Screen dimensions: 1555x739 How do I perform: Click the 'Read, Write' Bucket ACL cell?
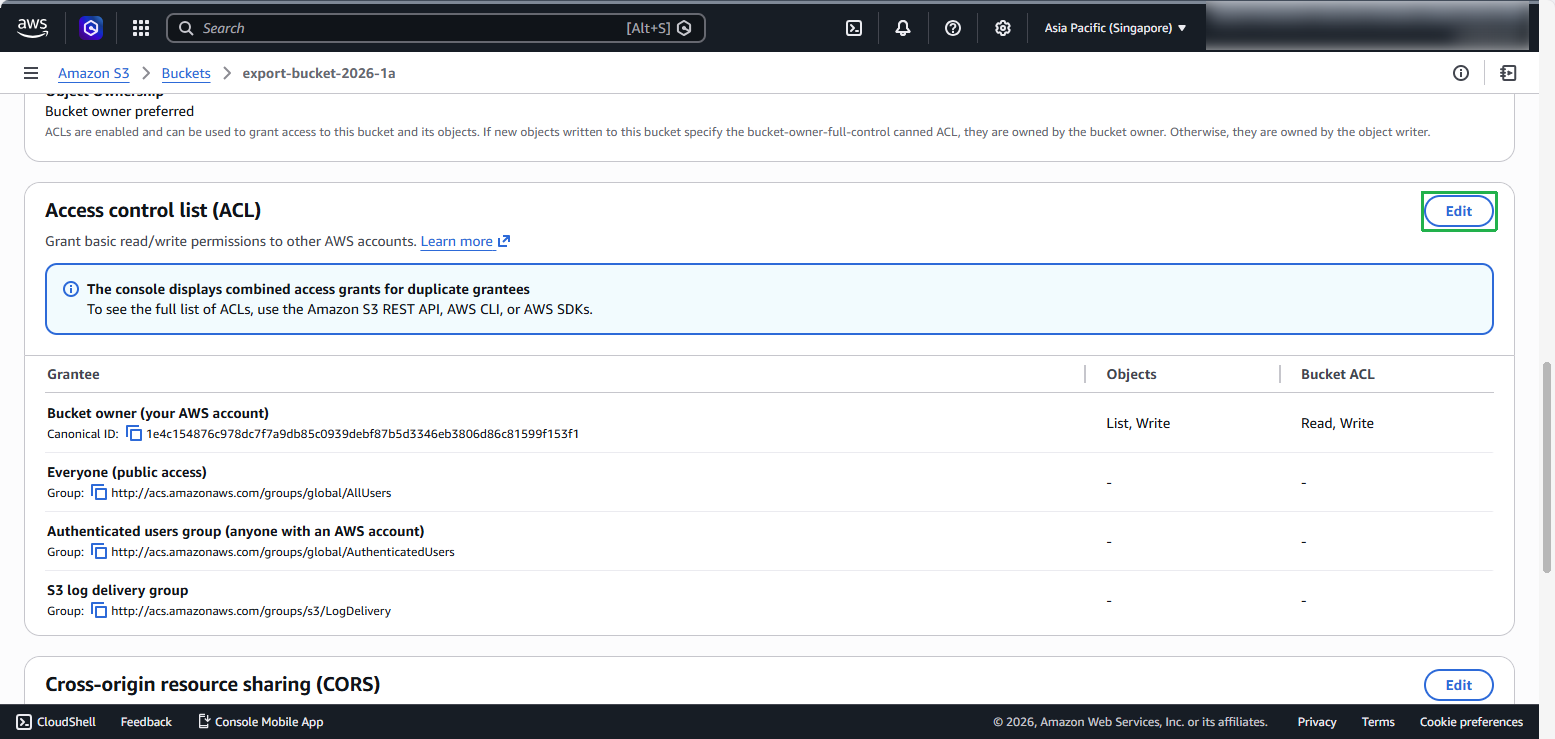click(x=1337, y=423)
